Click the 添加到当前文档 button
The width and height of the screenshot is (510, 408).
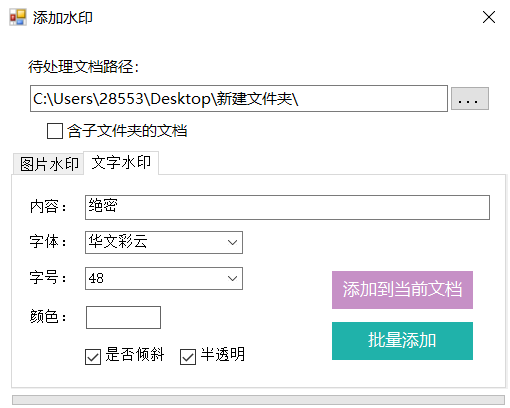pos(402,290)
